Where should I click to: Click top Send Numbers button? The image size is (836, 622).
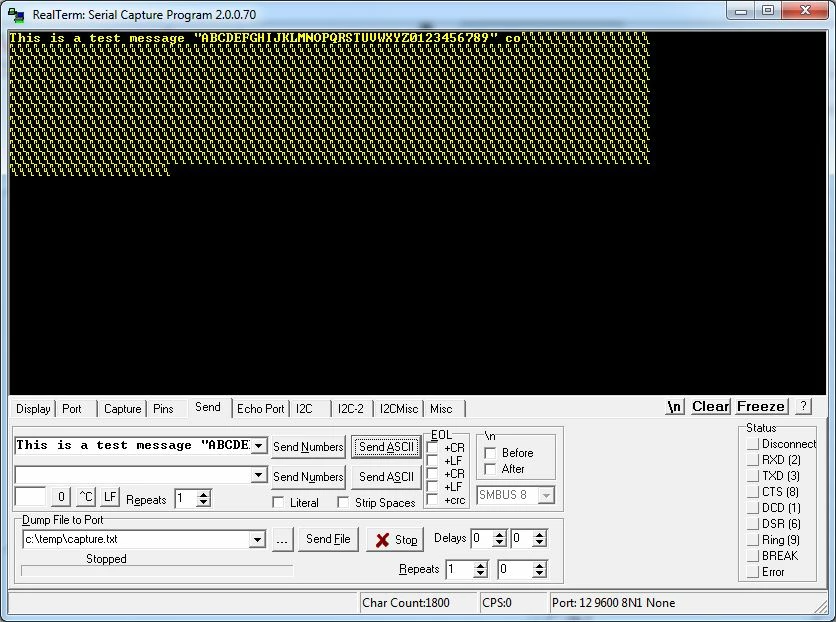point(308,447)
